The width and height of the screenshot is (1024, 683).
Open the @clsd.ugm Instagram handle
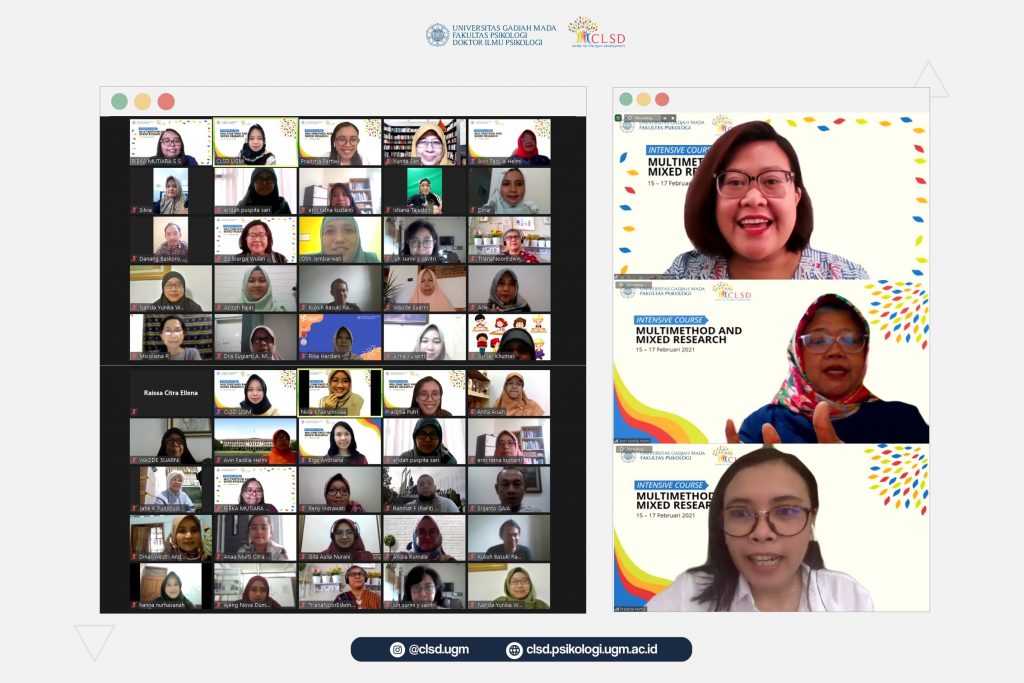(x=439, y=650)
